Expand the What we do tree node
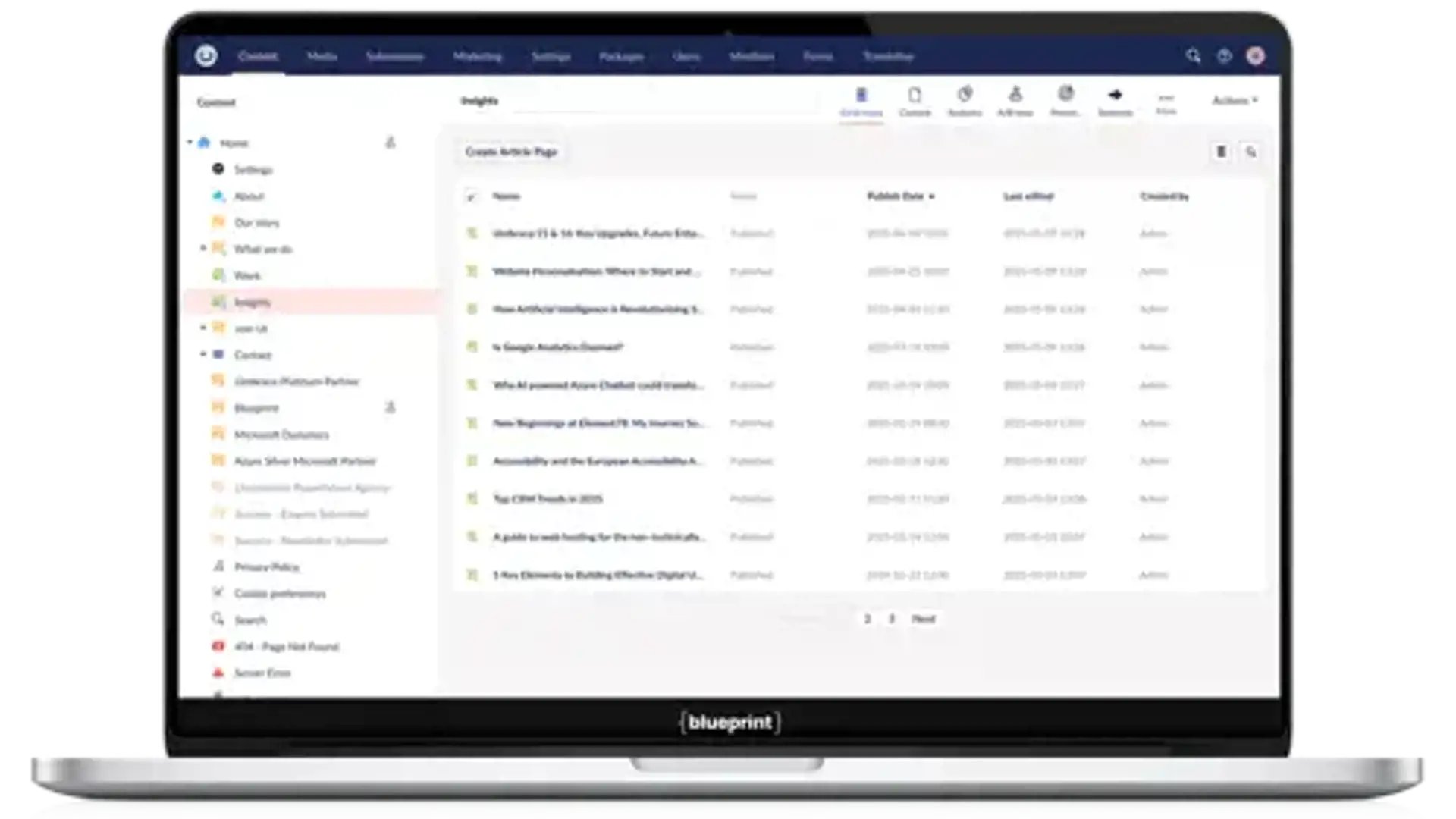The image size is (1456, 819). coord(202,249)
